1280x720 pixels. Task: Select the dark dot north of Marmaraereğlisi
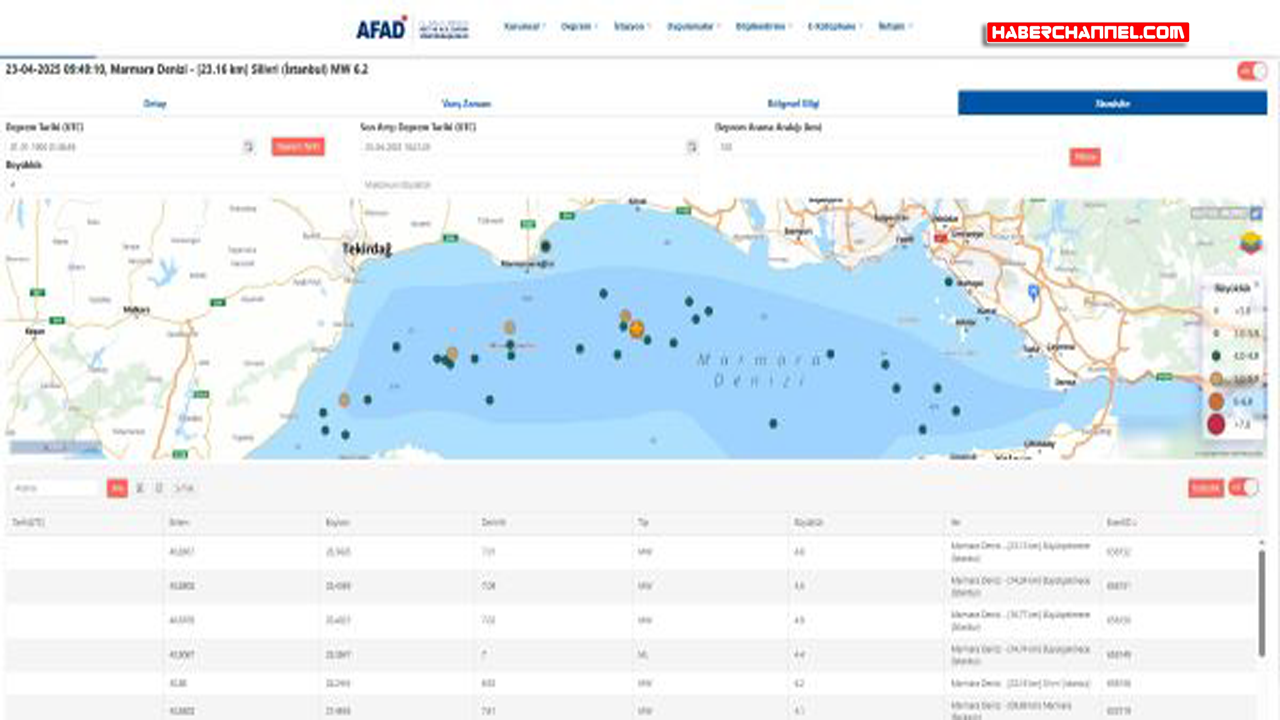[546, 246]
